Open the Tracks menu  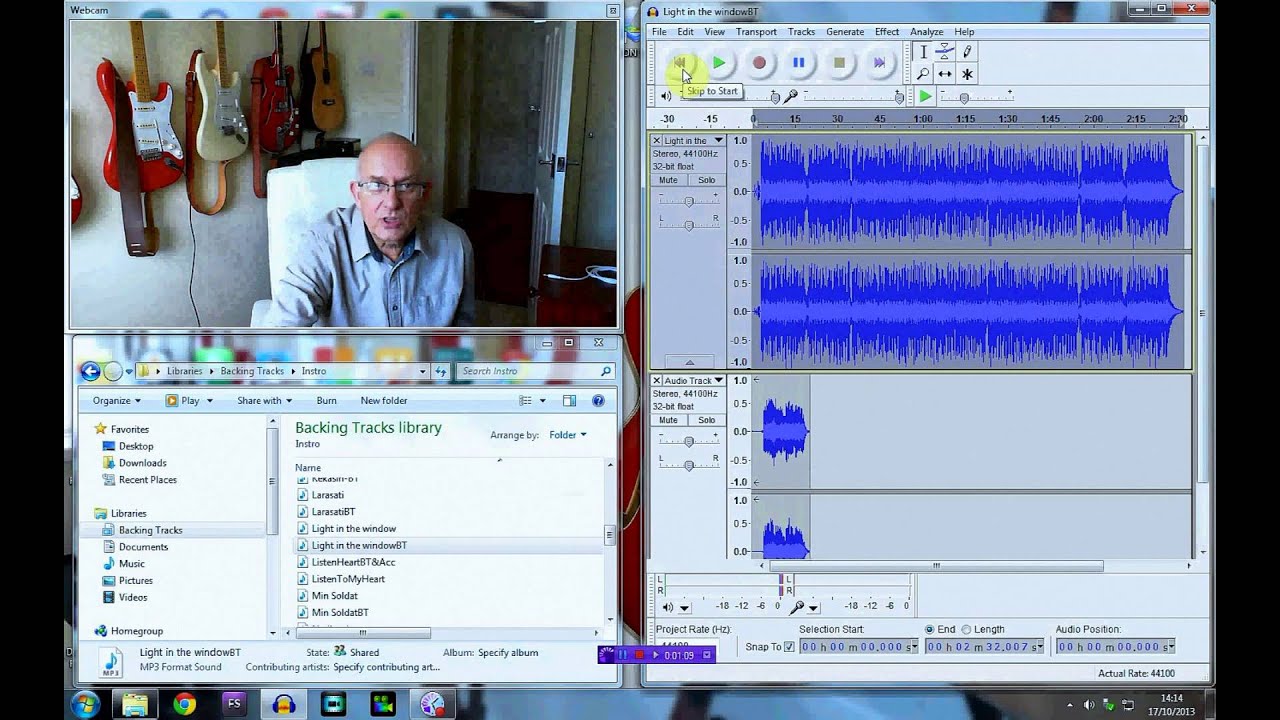click(x=801, y=32)
